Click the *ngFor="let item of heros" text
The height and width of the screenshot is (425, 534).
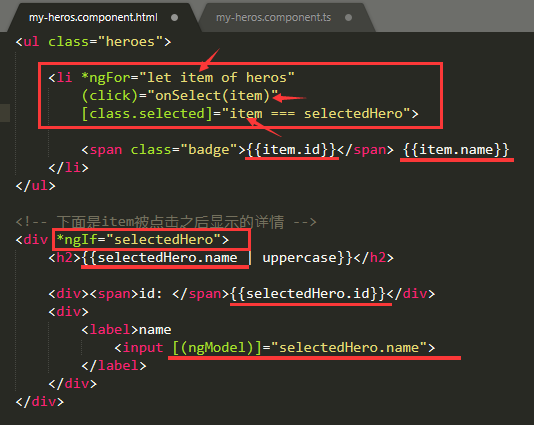pos(188,78)
